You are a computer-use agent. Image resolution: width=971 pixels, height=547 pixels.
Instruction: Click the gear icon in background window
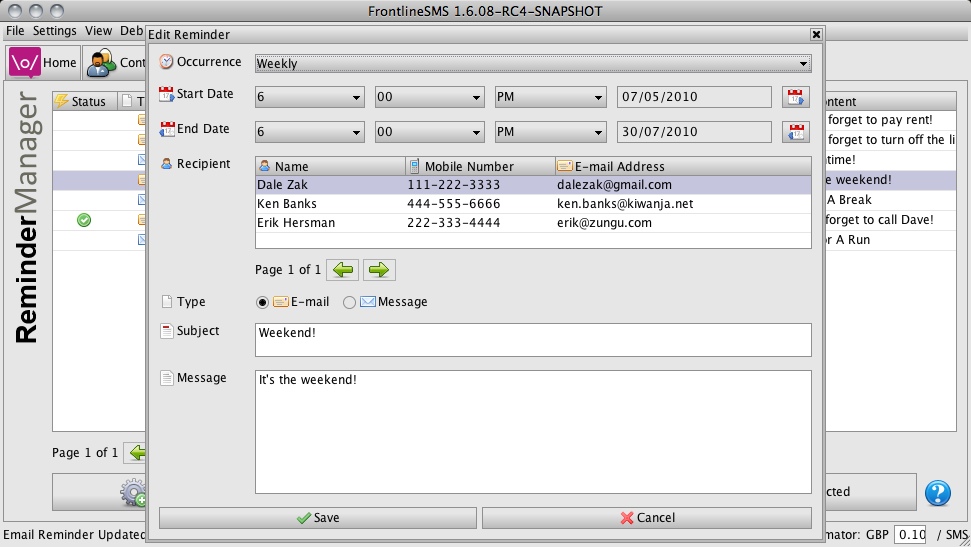133,492
